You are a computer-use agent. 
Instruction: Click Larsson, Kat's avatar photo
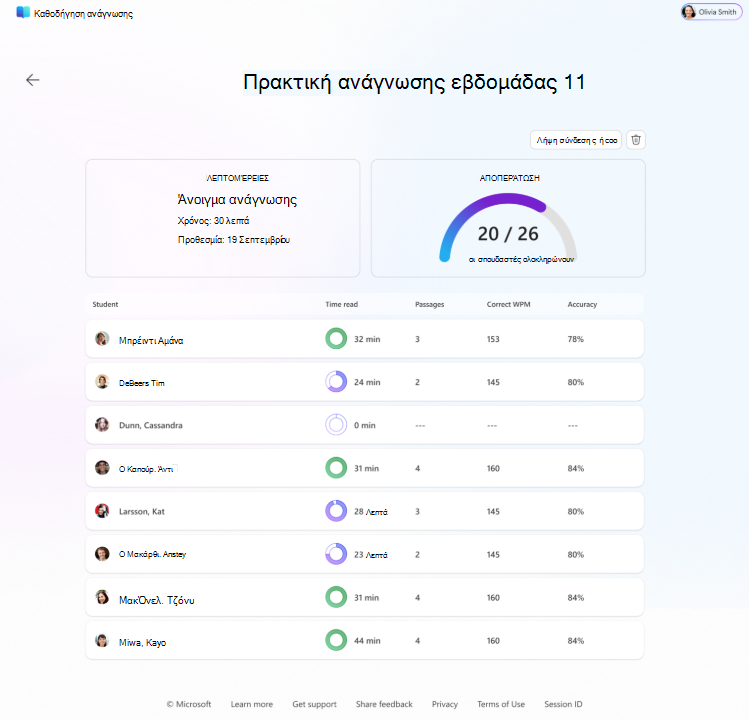coord(102,511)
